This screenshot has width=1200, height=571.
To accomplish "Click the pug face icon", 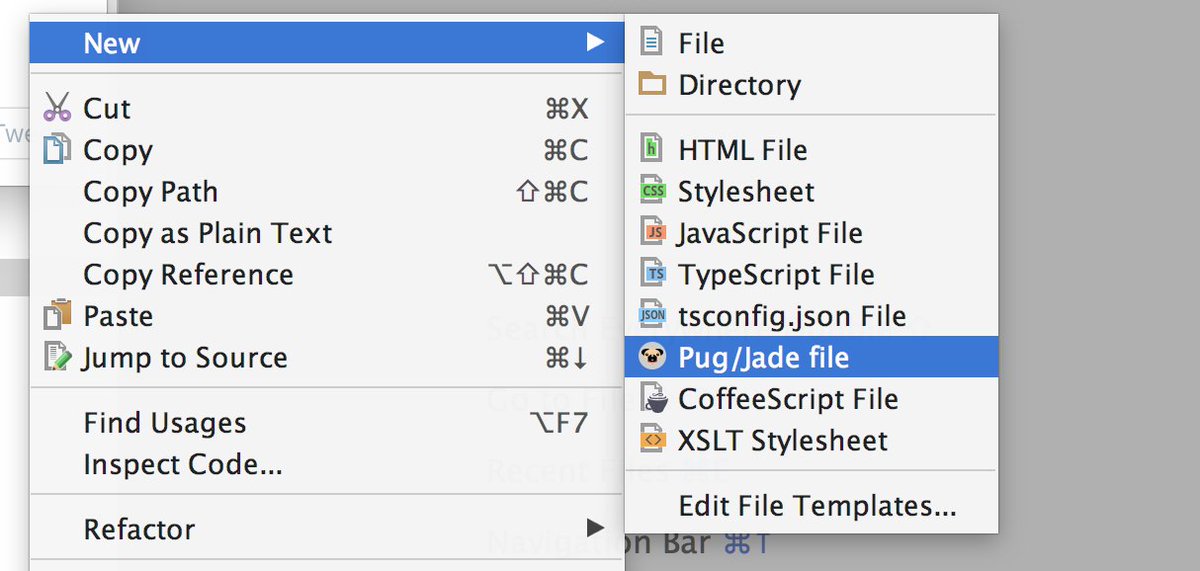I will coord(652,357).
